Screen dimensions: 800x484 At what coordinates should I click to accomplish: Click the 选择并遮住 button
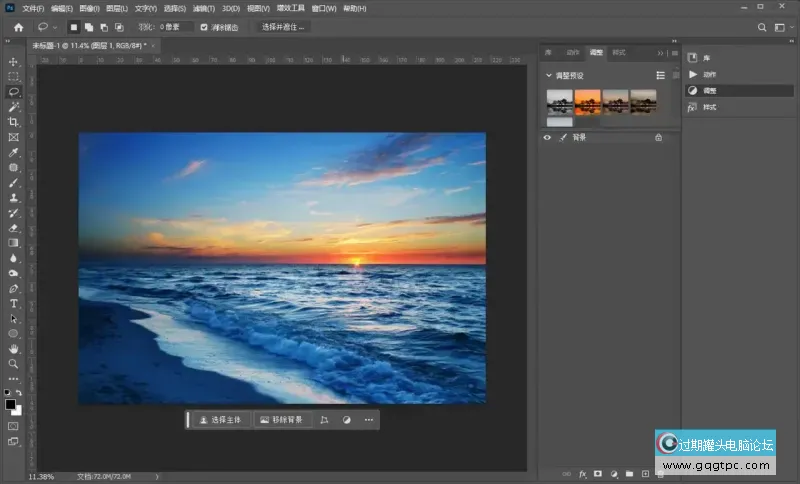[283, 27]
